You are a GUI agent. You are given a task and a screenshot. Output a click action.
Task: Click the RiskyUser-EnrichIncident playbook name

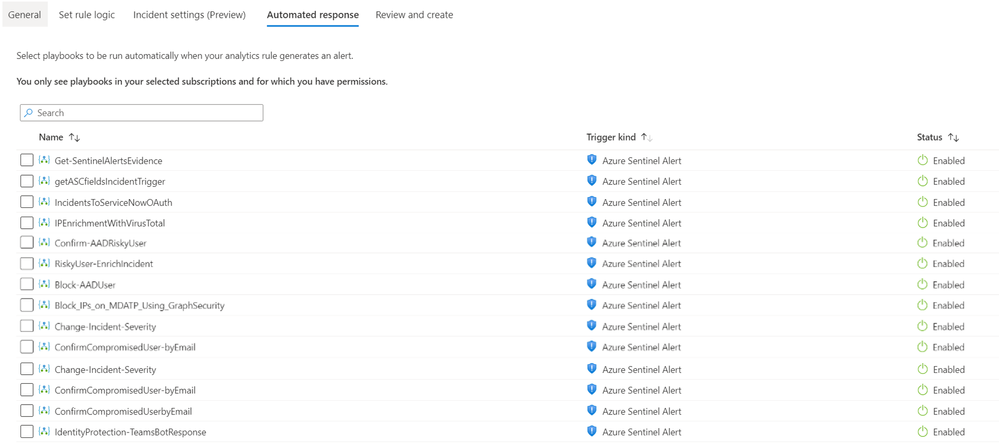tap(103, 263)
